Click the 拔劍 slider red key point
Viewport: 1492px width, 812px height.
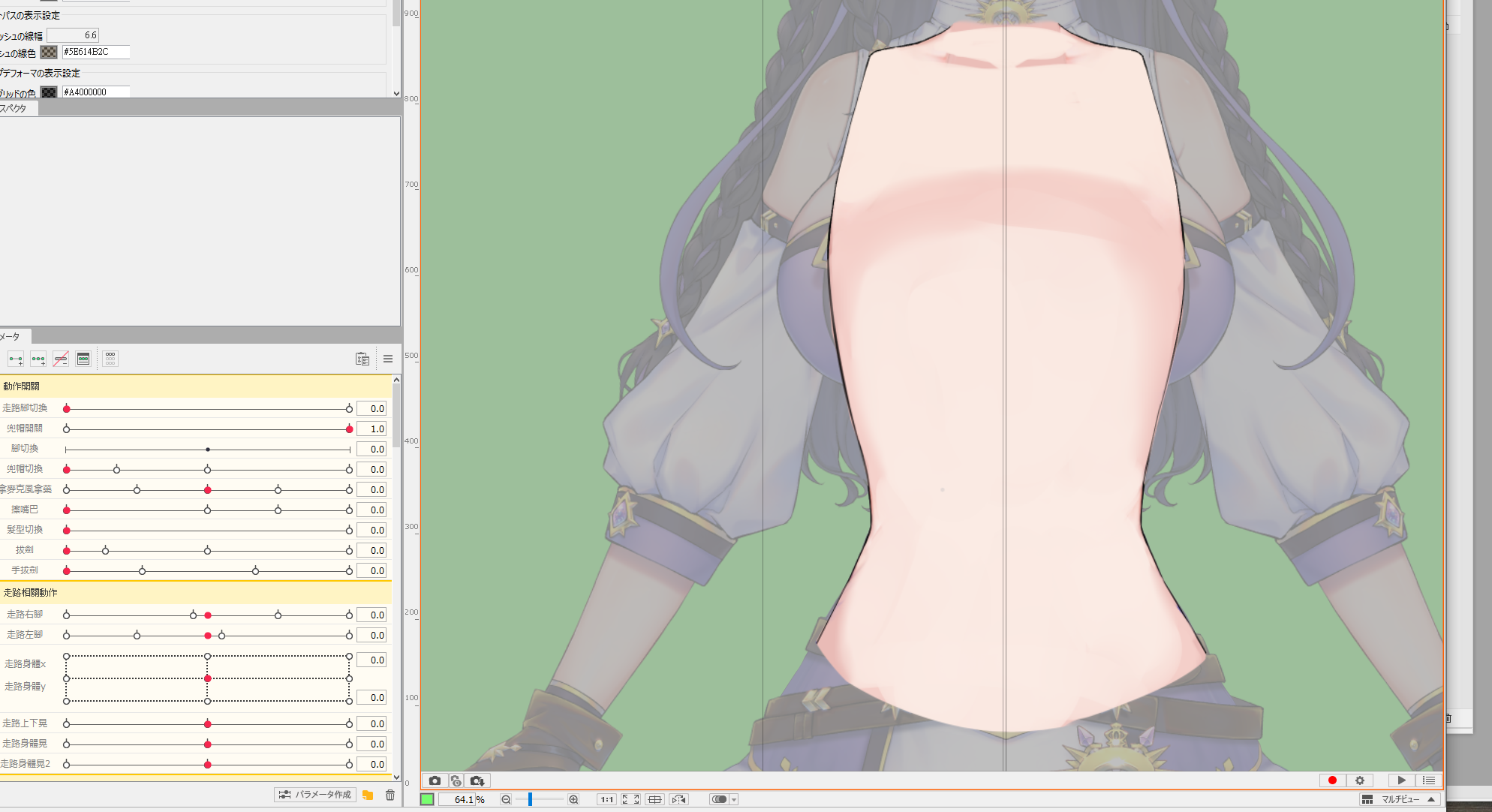tap(67, 551)
